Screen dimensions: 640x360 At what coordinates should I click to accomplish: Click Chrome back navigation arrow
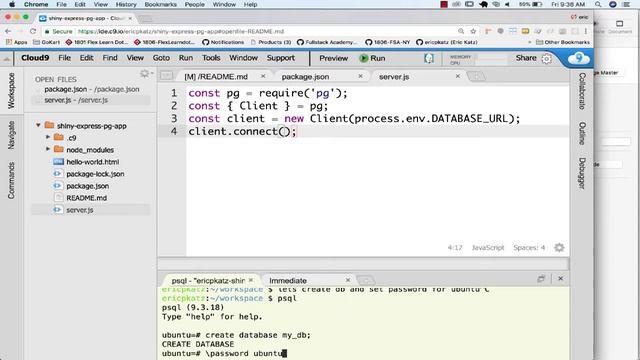pos(8,31)
